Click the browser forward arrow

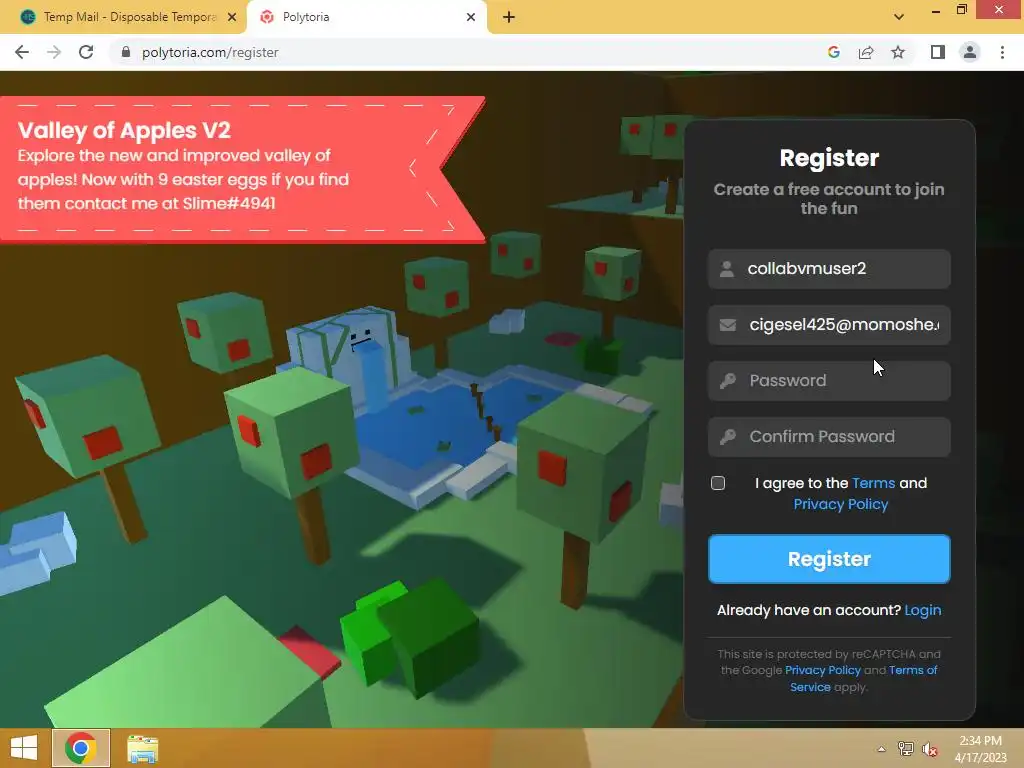[54, 52]
